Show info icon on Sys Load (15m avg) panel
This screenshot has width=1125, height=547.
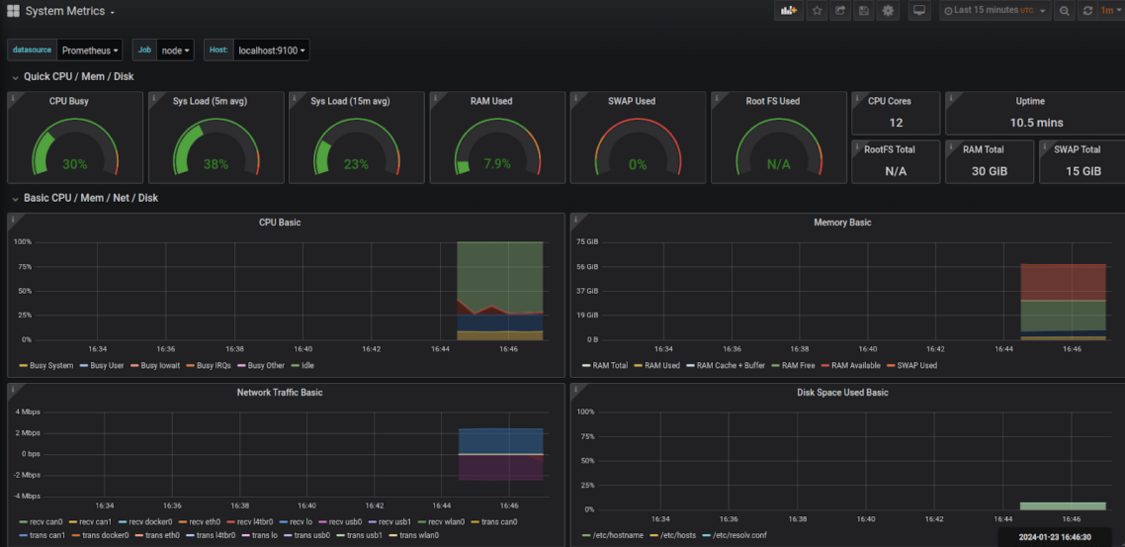coord(294,98)
